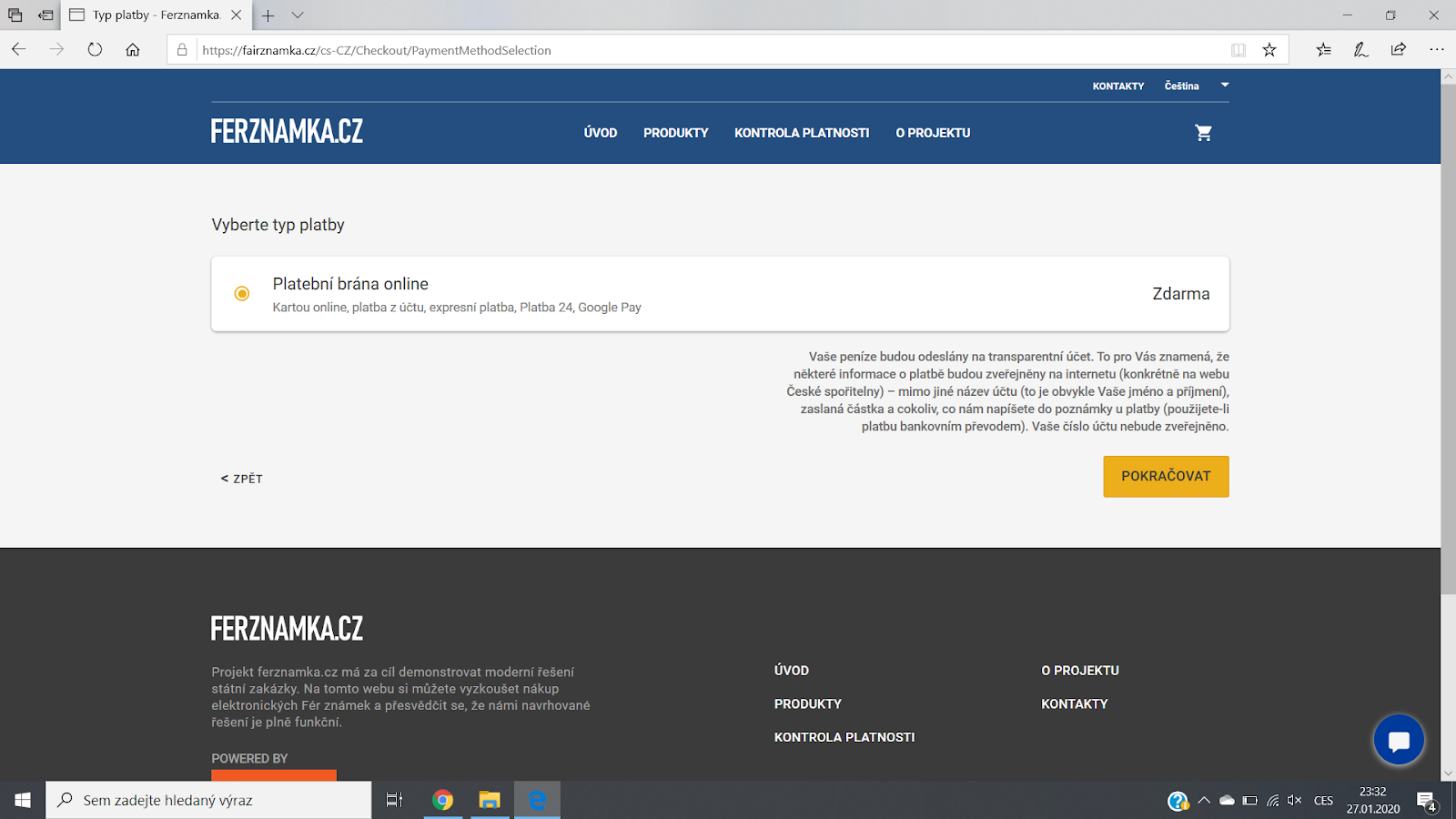Viewport: 1456px width, 819px height.
Task: Open the tab list chevron next to tabs
Action: 298,15
